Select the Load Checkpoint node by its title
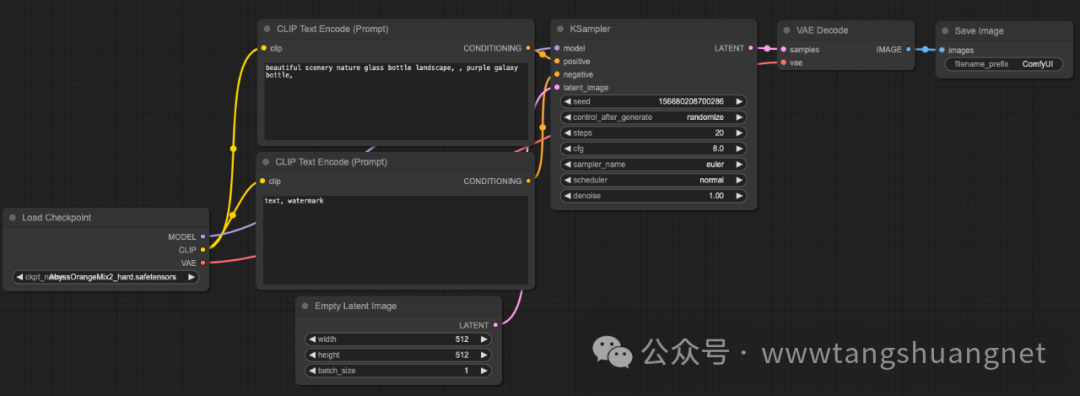This screenshot has height=396, width=1080. (x=56, y=218)
